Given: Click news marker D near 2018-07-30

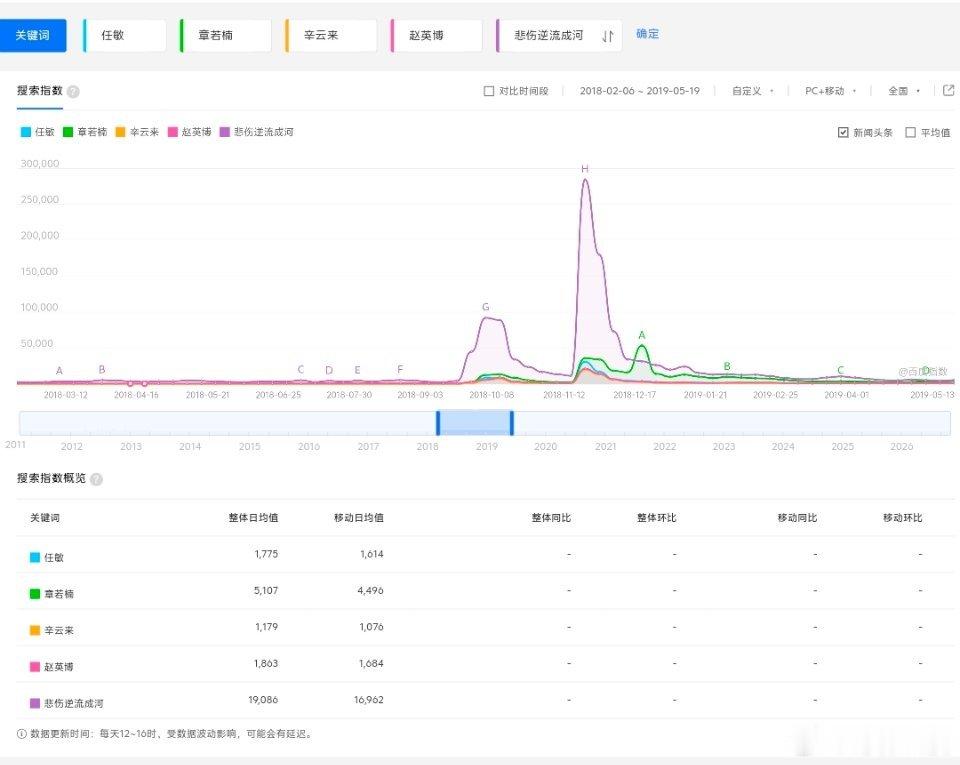Looking at the screenshot, I should click(329, 370).
